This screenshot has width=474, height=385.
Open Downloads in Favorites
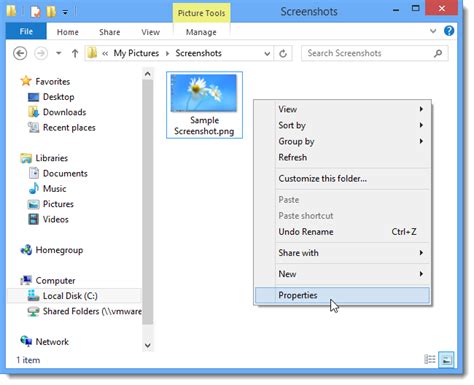tap(64, 112)
